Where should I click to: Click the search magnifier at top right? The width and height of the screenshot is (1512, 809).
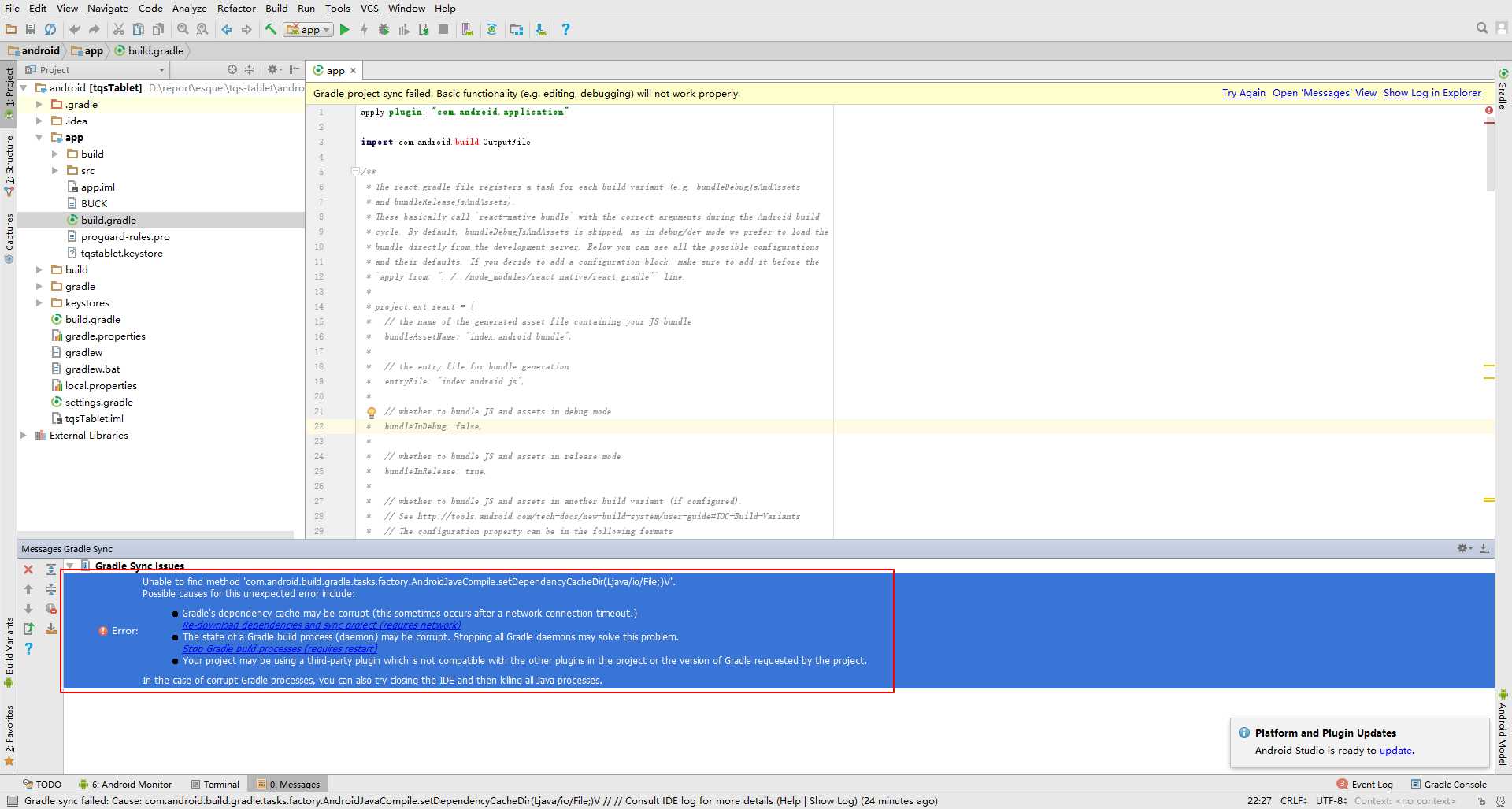[1482, 28]
